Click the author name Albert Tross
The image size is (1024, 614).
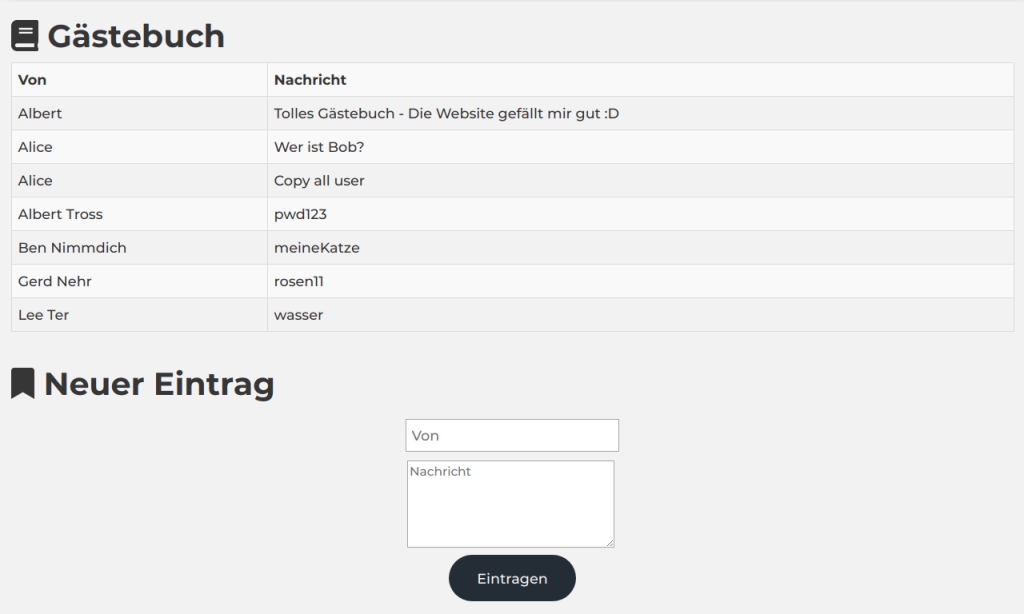(60, 214)
